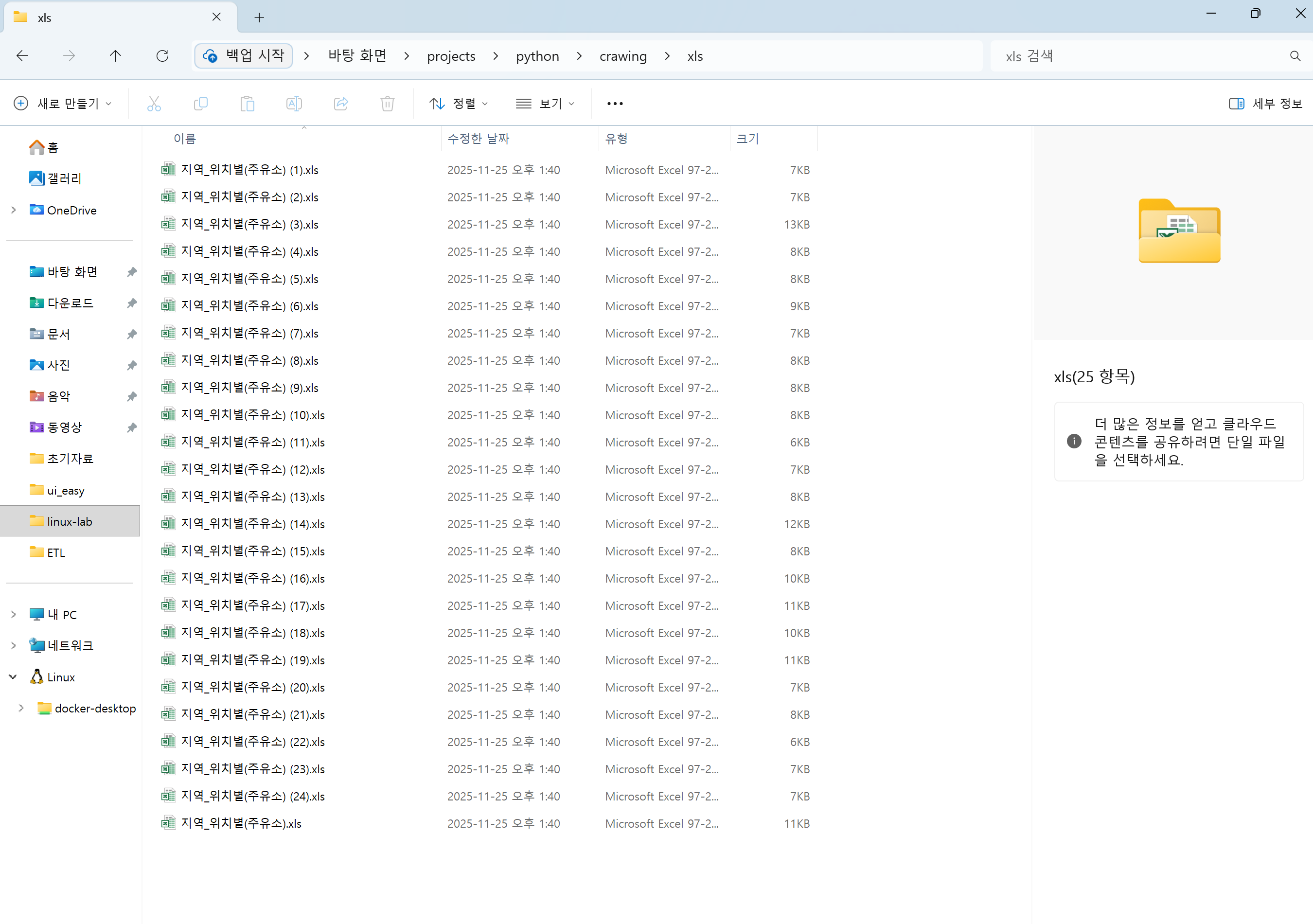Screen dimensions: 1313x924
Task: Click python in the breadcrumb path
Action: (537, 56)
